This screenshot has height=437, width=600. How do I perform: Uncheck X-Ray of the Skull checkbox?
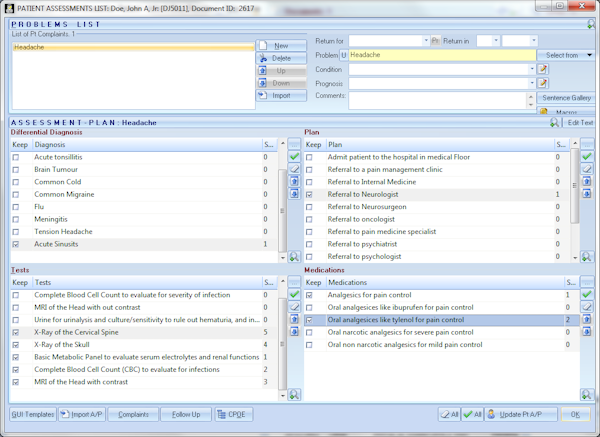click(x=16, y=345)
